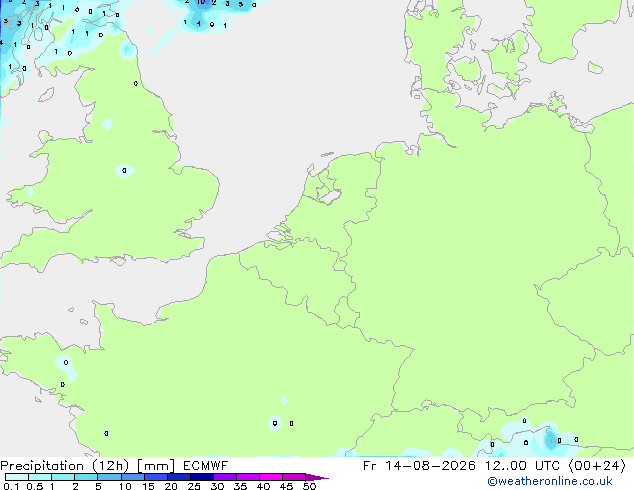Click the '0.5' legend scale label

[35, 486]
